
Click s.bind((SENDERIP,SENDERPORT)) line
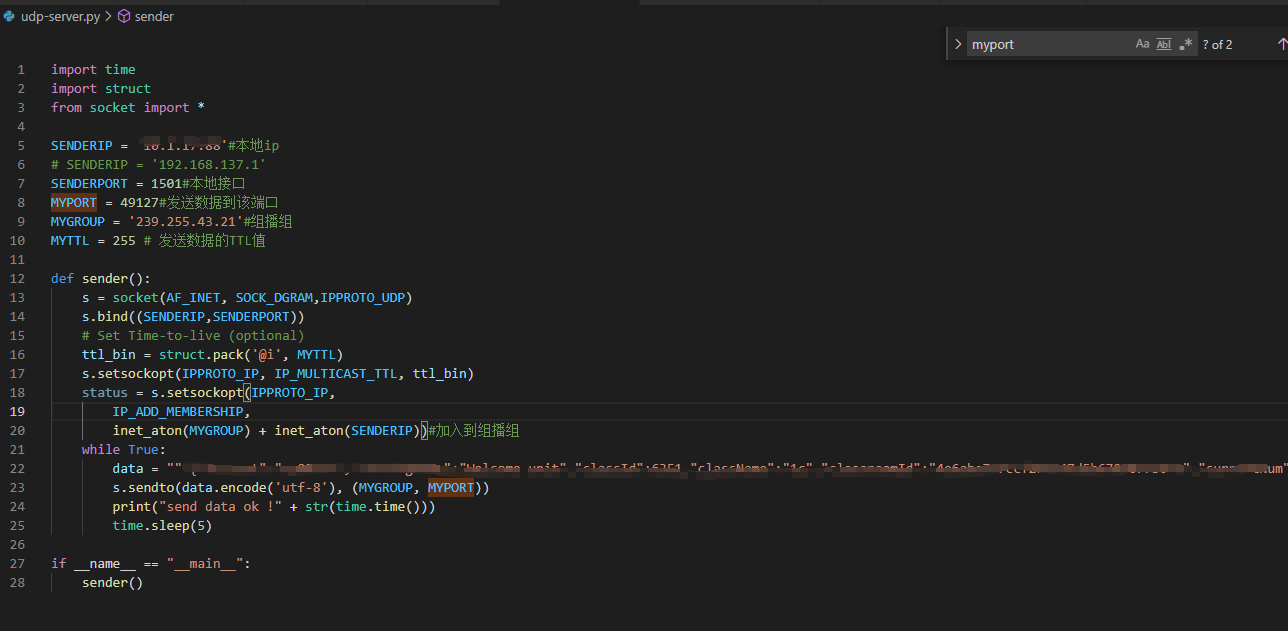click(x=193, y=316)
